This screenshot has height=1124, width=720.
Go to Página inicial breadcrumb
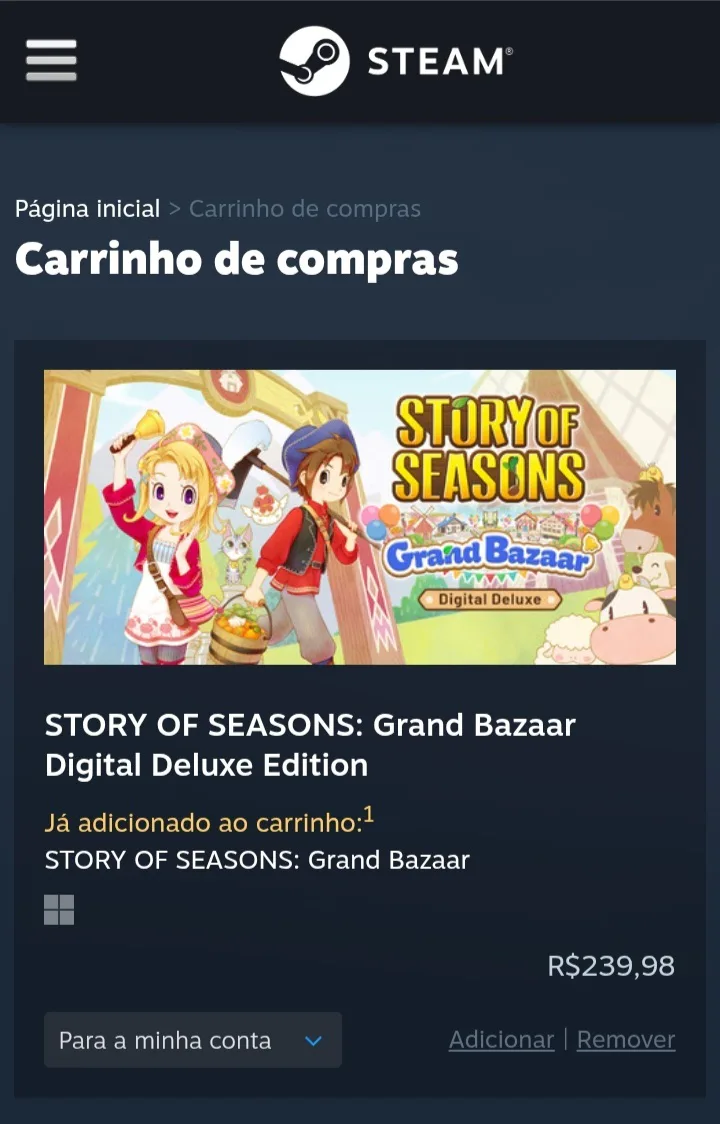point(87,209)
